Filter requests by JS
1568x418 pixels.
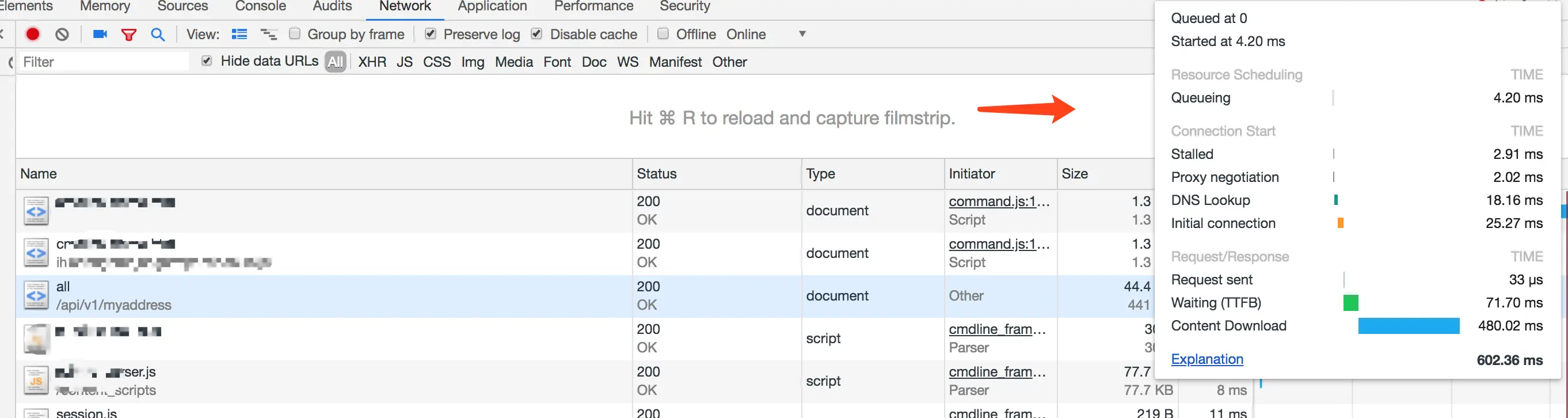[x=405, y=62]
